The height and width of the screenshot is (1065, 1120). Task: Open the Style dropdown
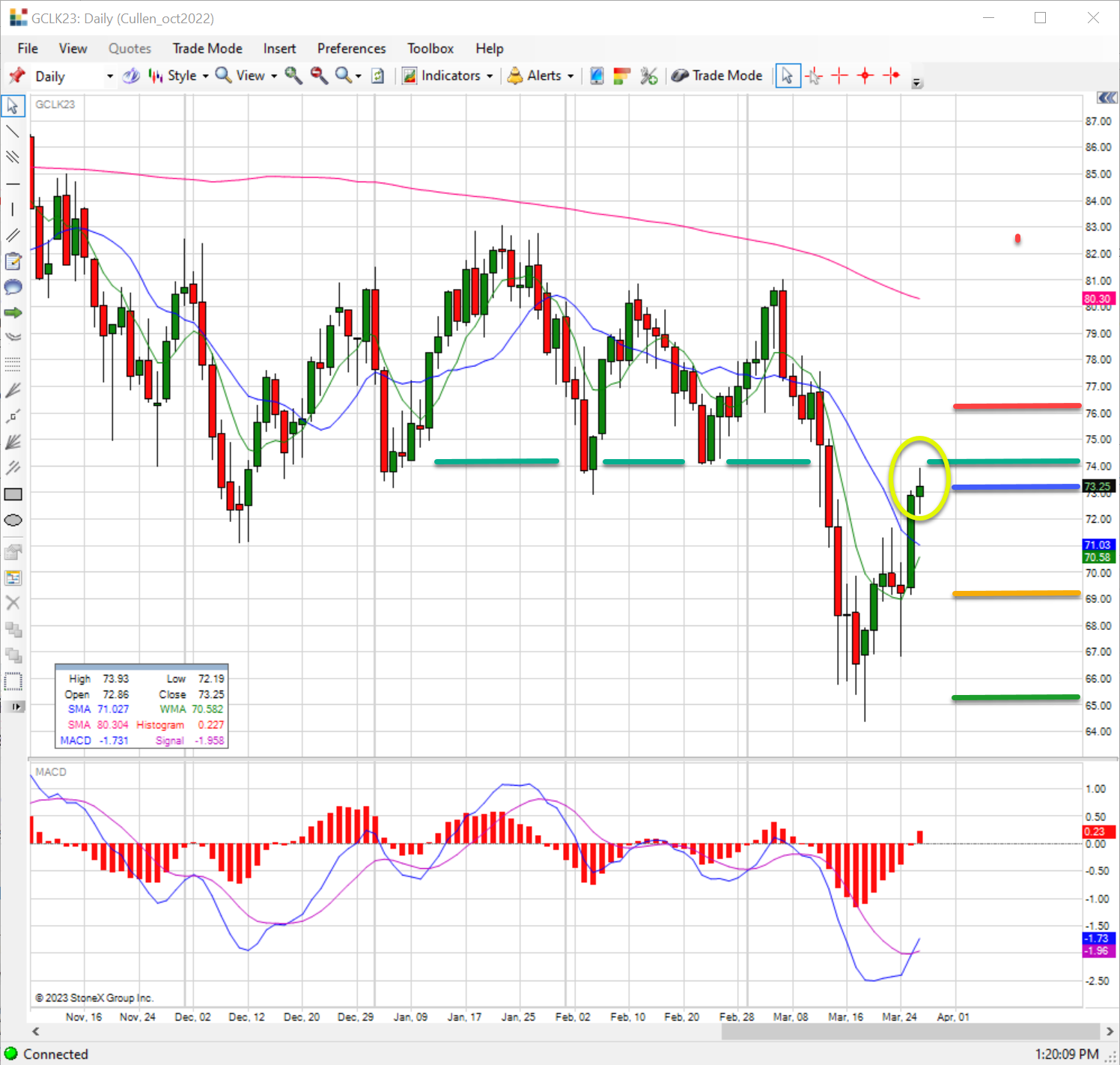pos(179,76)
